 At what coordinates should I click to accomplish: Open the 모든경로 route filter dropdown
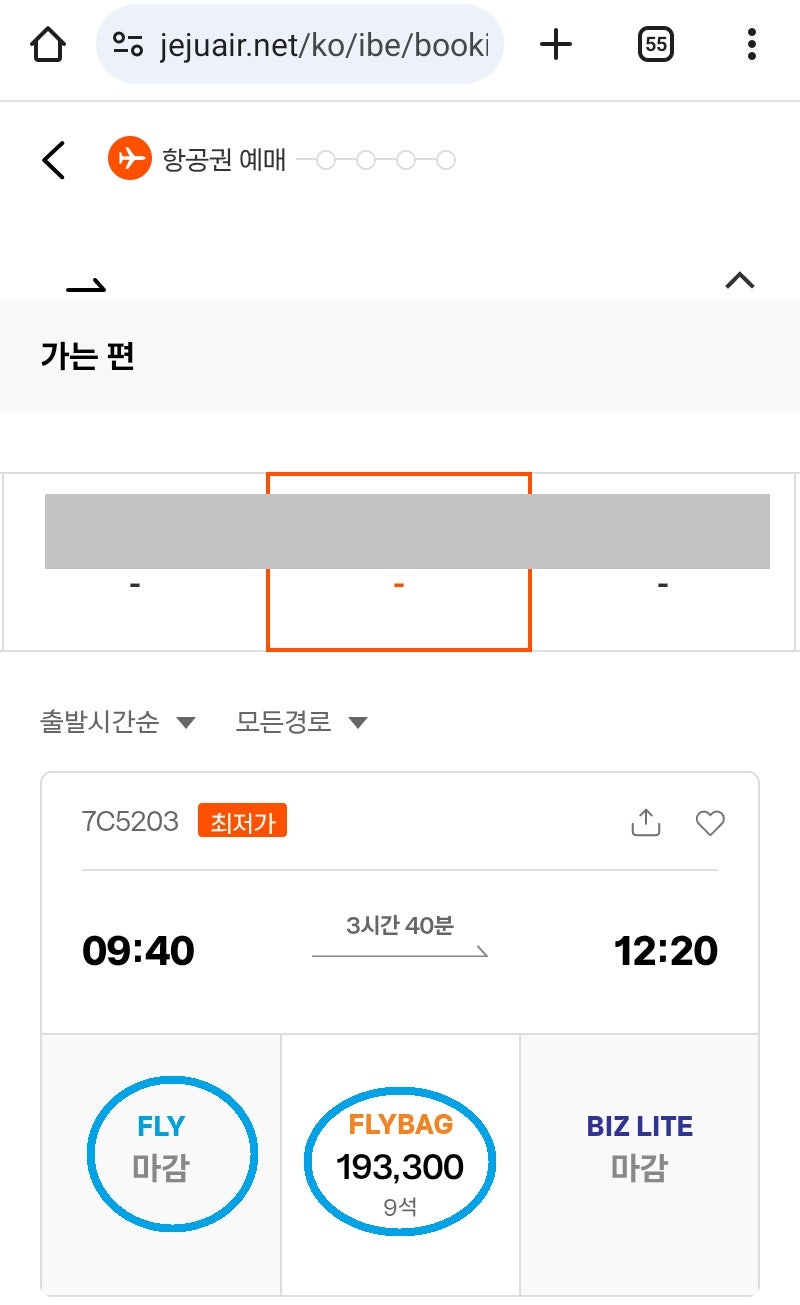302,722
